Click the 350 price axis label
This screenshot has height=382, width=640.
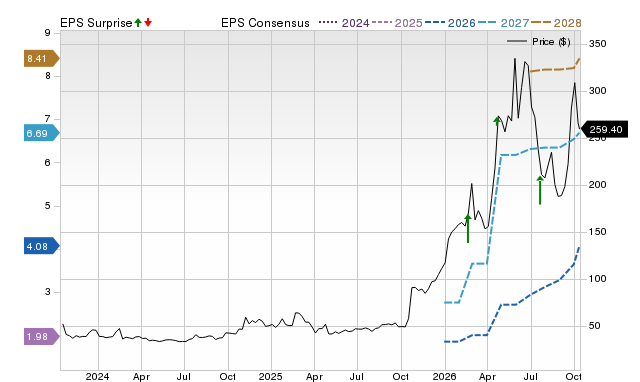(597, 44)
